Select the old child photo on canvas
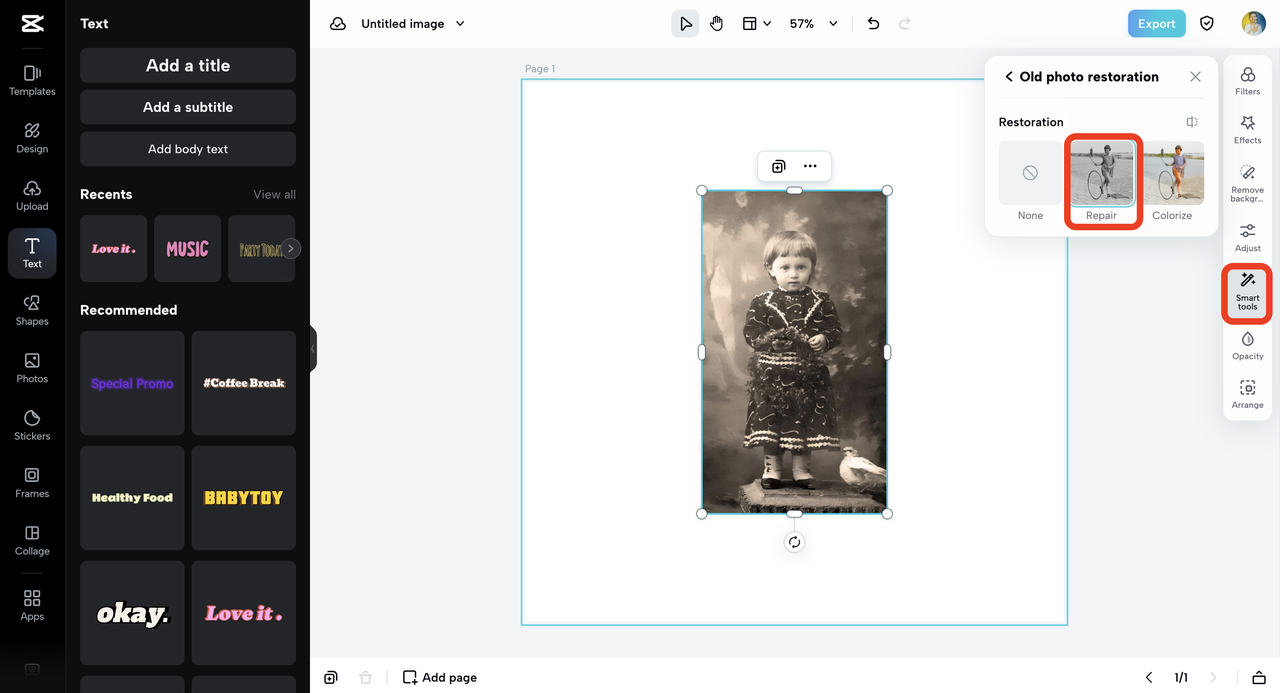Image resolution: width=1280 pixels, height=693 pixels. 794,352
